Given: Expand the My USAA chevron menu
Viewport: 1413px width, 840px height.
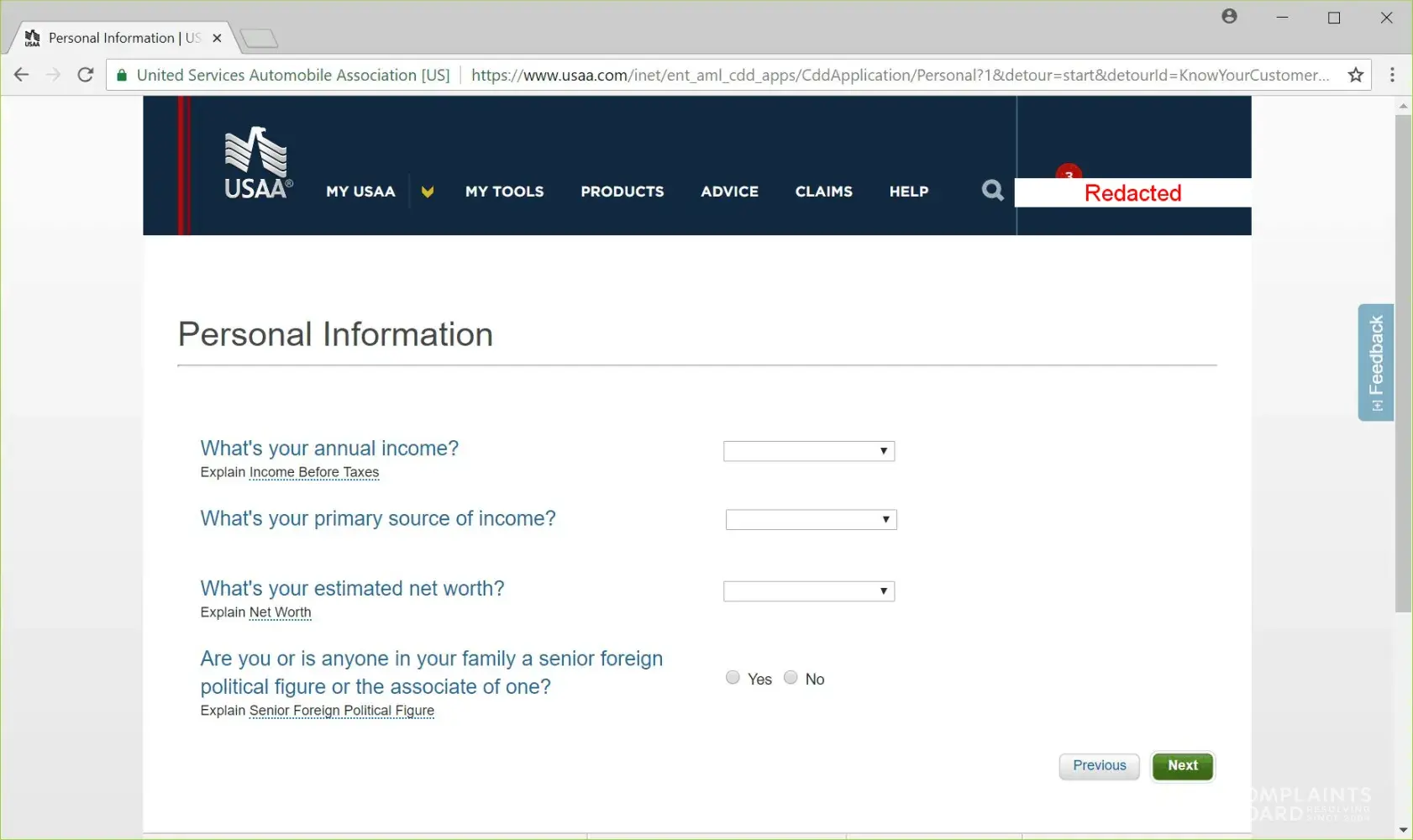Looking at the screenshot, I should (x=428, y=192).
